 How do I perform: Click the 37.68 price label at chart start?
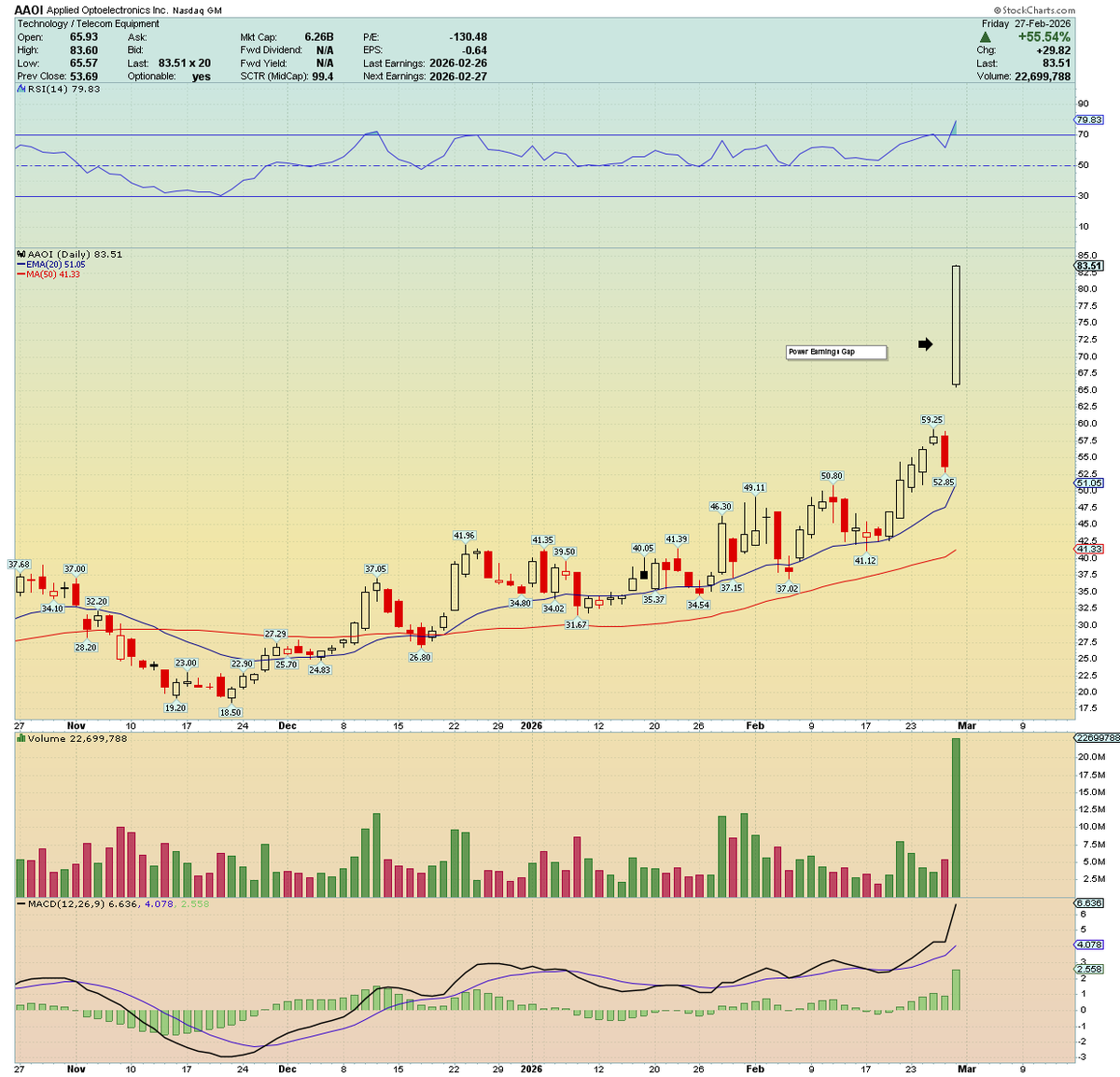coord(19,565)
